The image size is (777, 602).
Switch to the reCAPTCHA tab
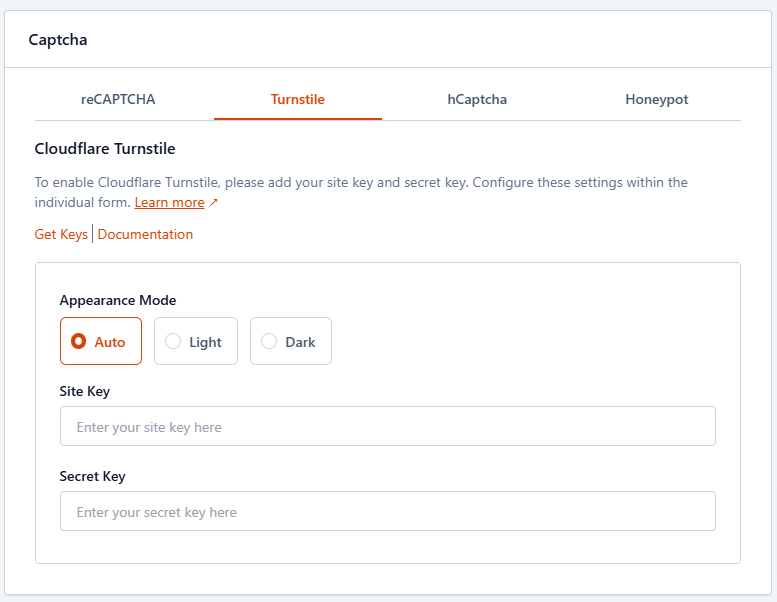tap(118, 99)
